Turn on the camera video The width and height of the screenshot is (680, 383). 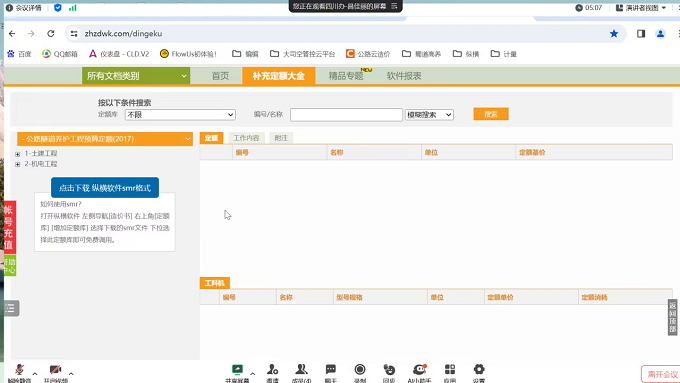tap(56, 370)
